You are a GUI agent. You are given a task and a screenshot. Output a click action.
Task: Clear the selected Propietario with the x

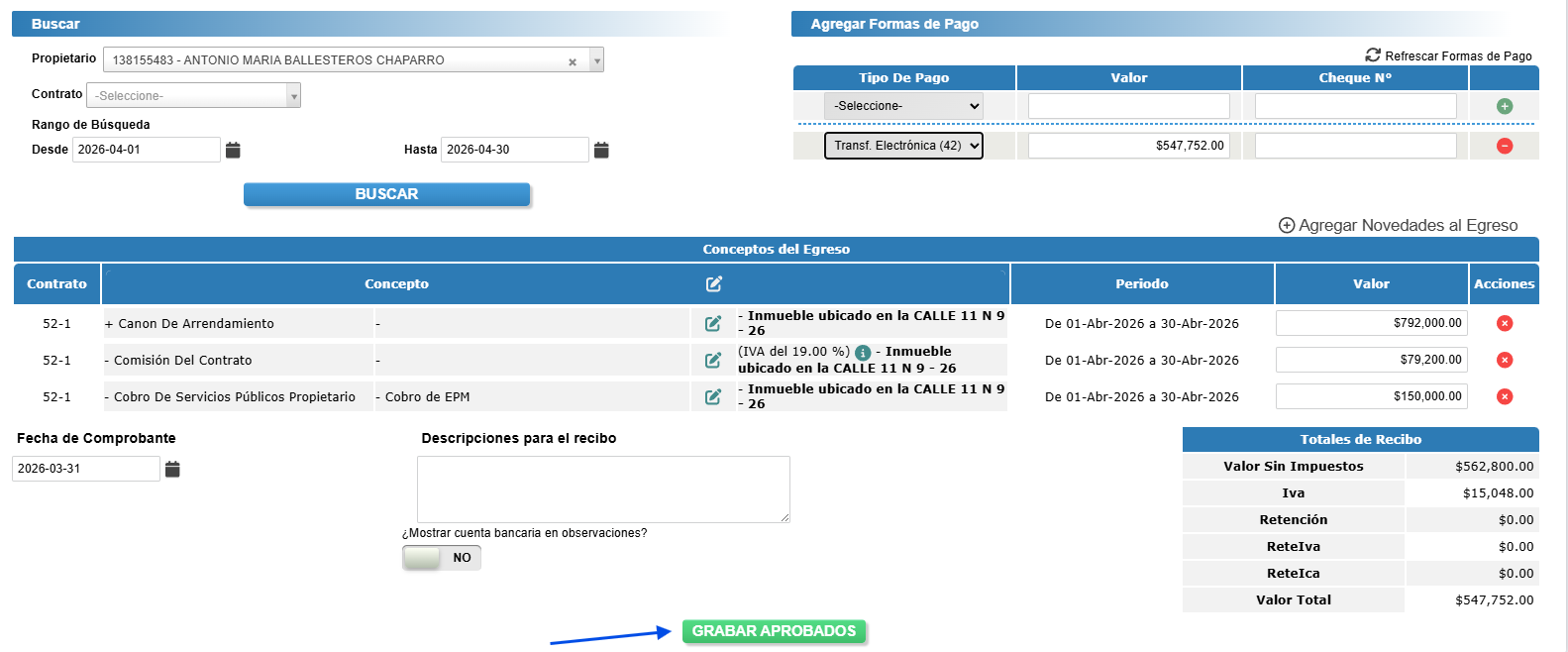(573, 61)
